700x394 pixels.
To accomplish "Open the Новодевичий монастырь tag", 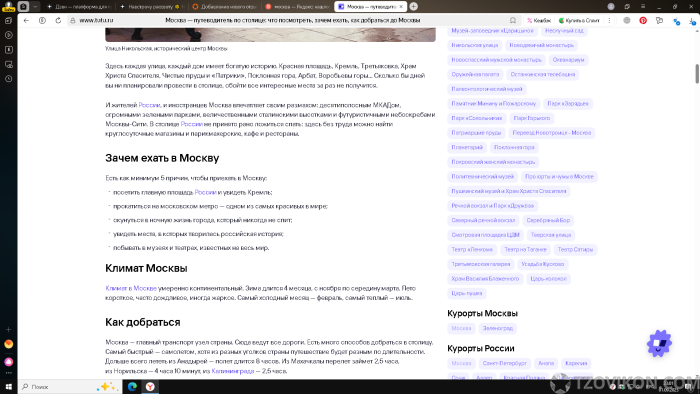I will (x=542, y=45).
